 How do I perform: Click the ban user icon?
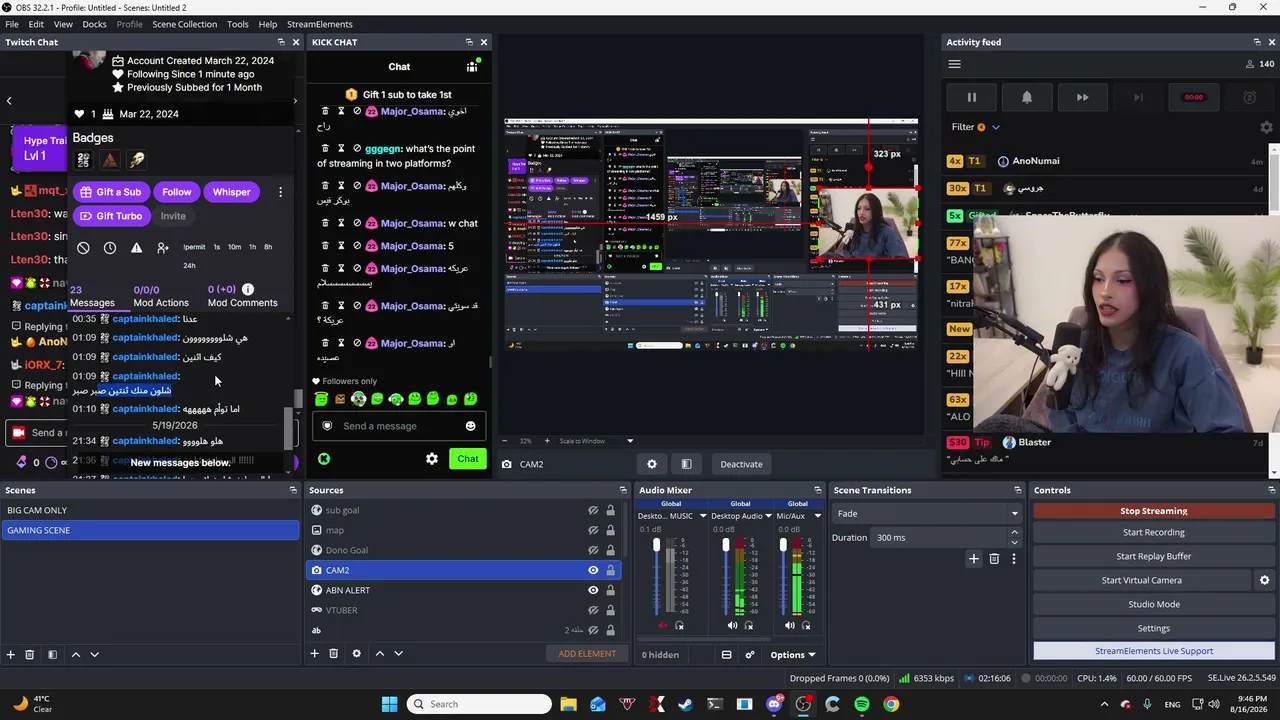click(83, 247)
